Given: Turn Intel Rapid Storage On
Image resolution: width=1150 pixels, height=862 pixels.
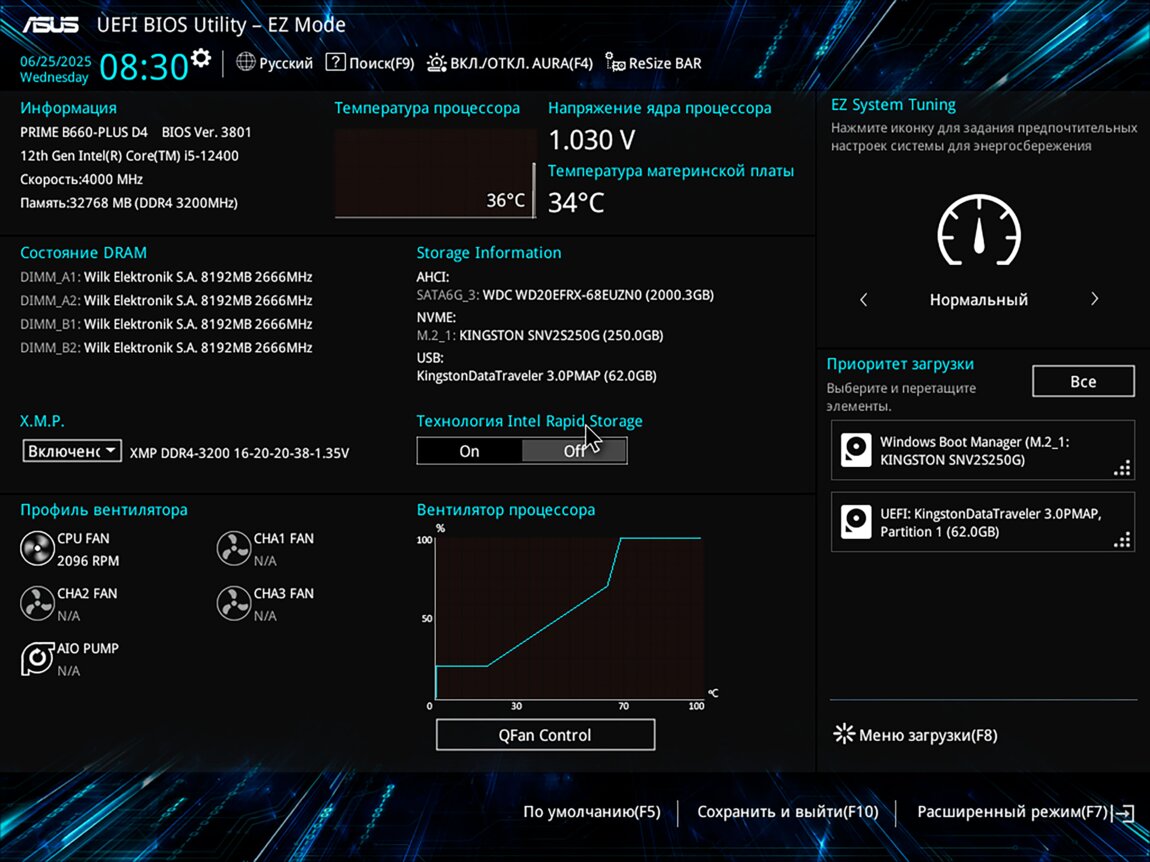Looking at the screenshot, I should tap(469, 451).
